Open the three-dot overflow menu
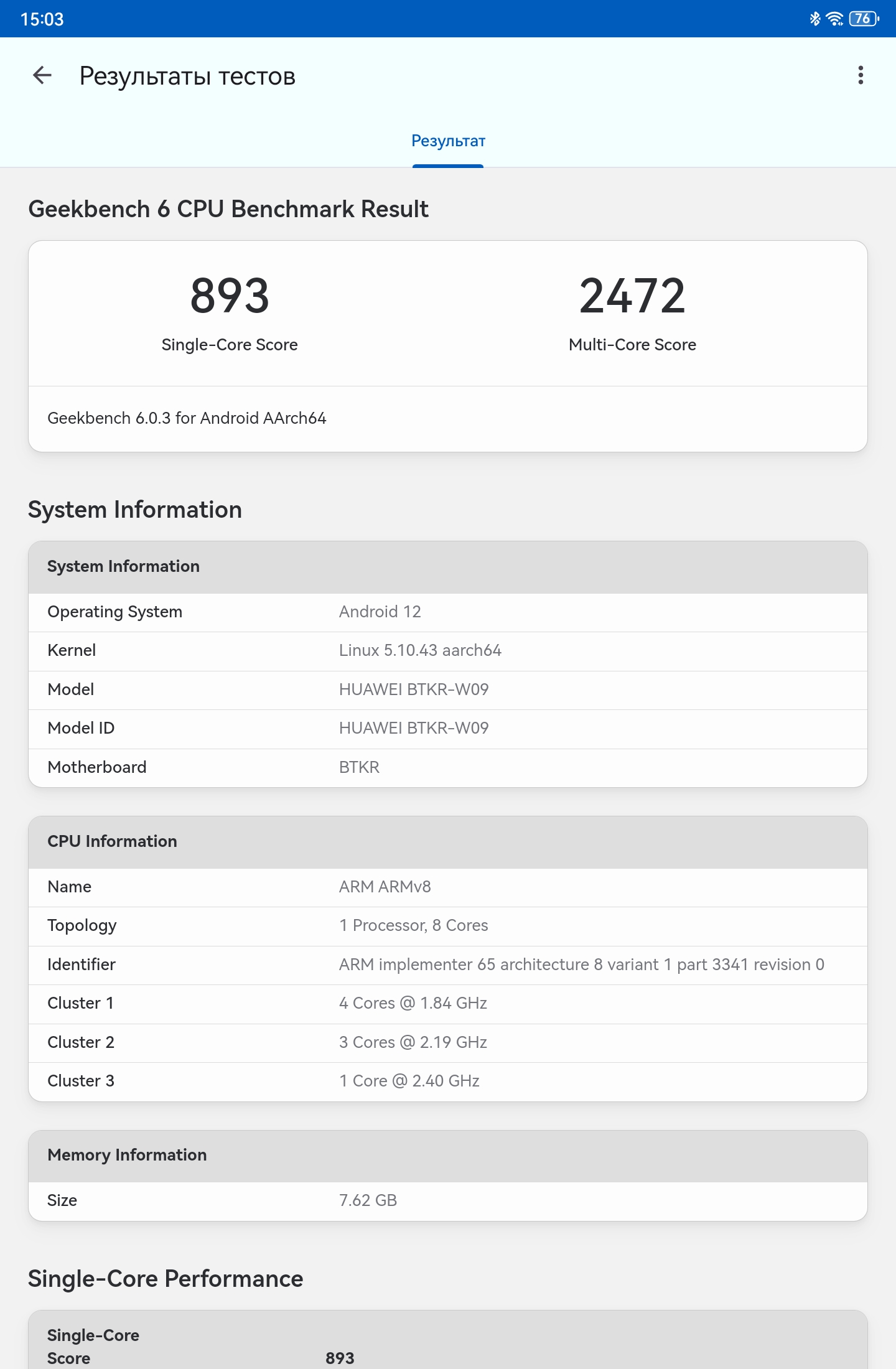 (x=861, y=75)
